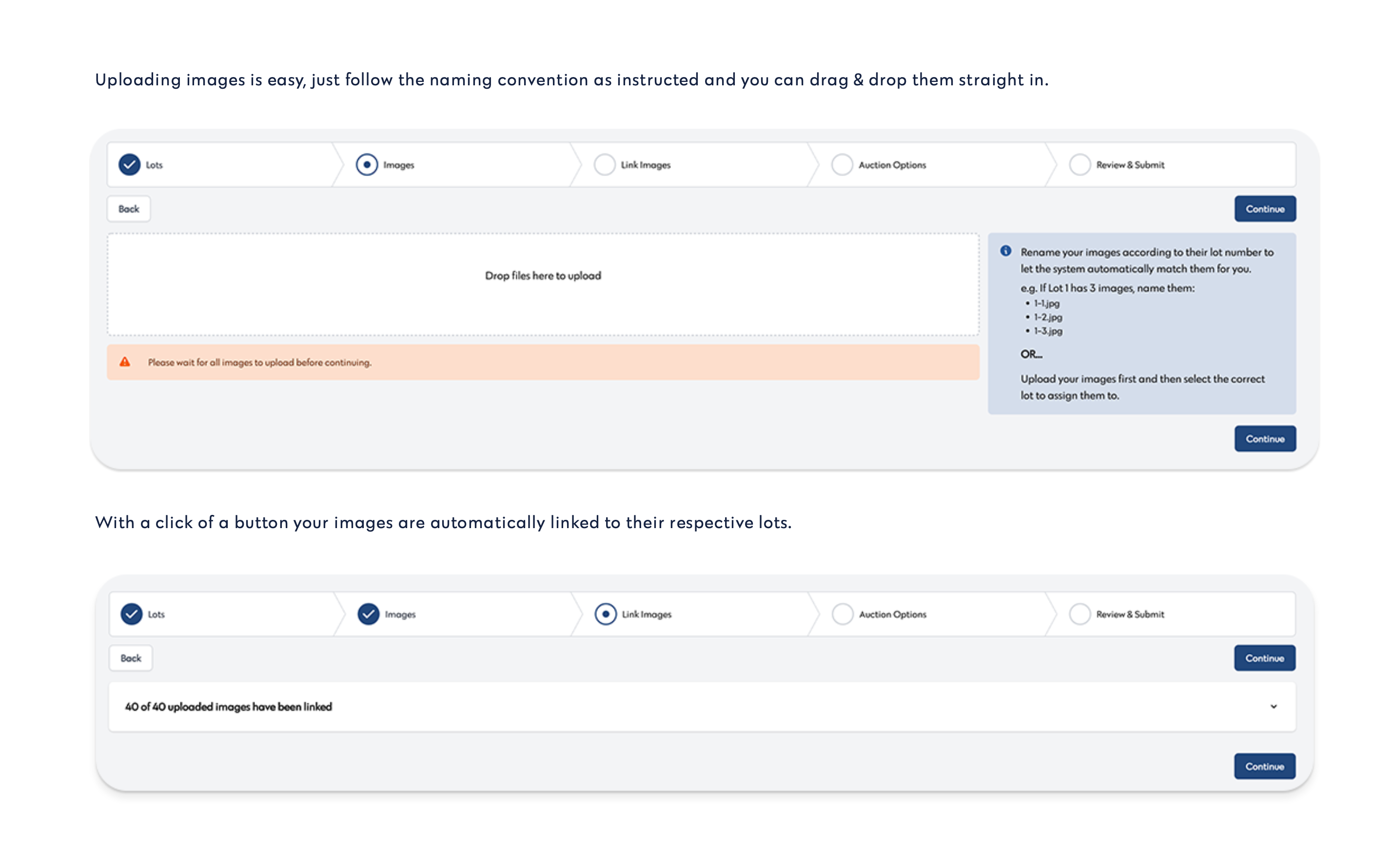Click the 'Please wait for all images to upload' message
Viewport: 1375px width, 868px height.
point(260,363)
